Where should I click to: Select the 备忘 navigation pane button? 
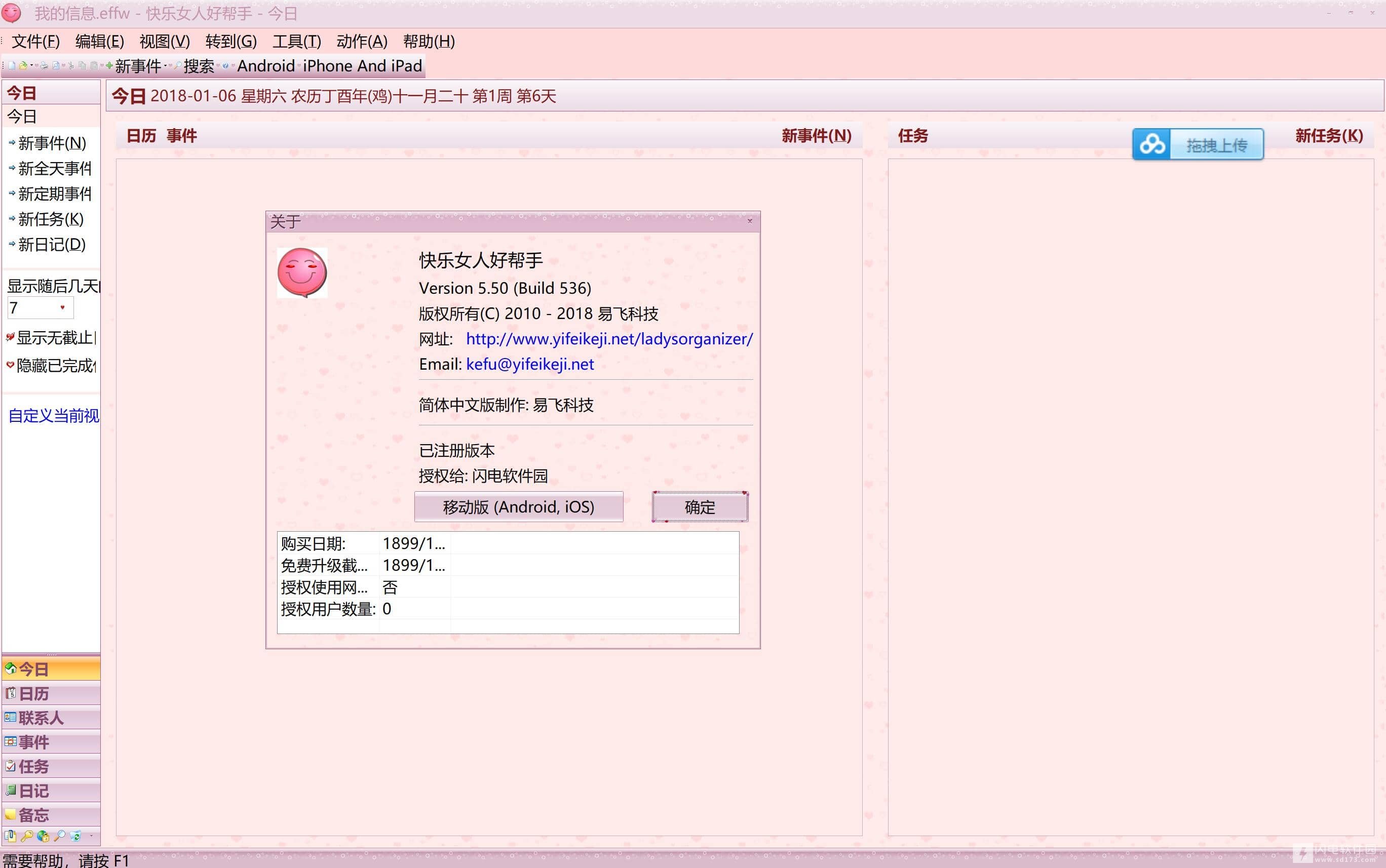point(51,815)
